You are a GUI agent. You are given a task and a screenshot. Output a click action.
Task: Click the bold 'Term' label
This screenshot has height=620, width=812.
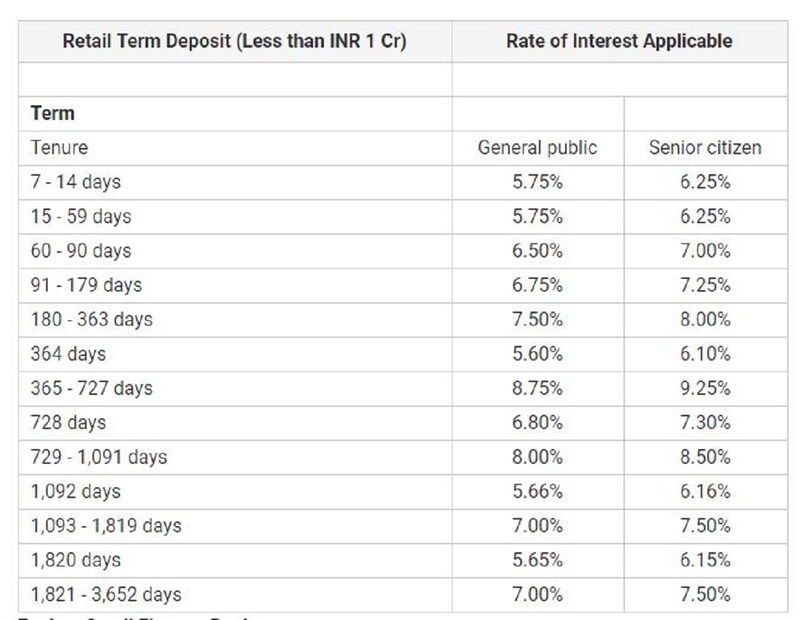tap(53, 113)
